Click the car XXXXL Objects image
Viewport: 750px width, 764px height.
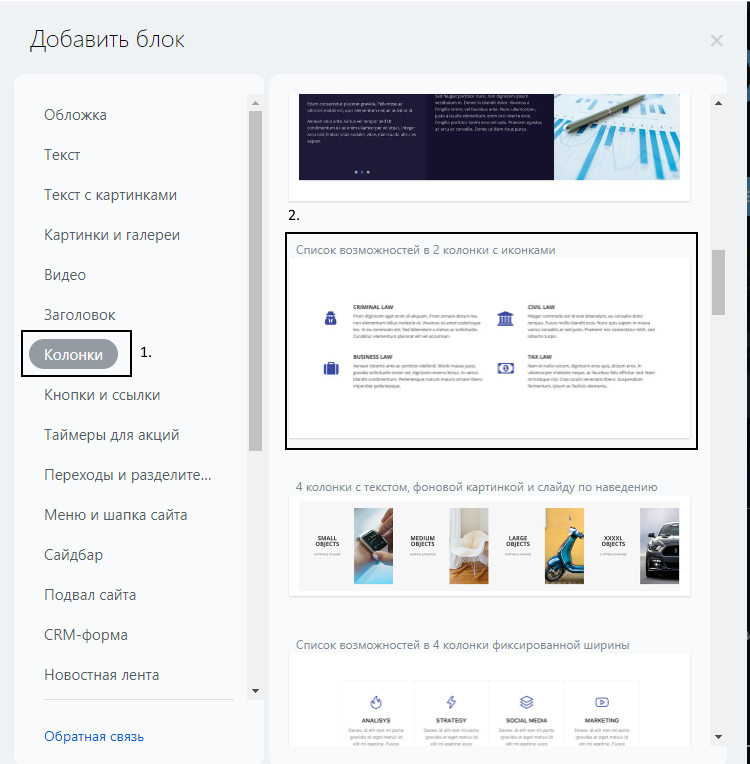659,546
